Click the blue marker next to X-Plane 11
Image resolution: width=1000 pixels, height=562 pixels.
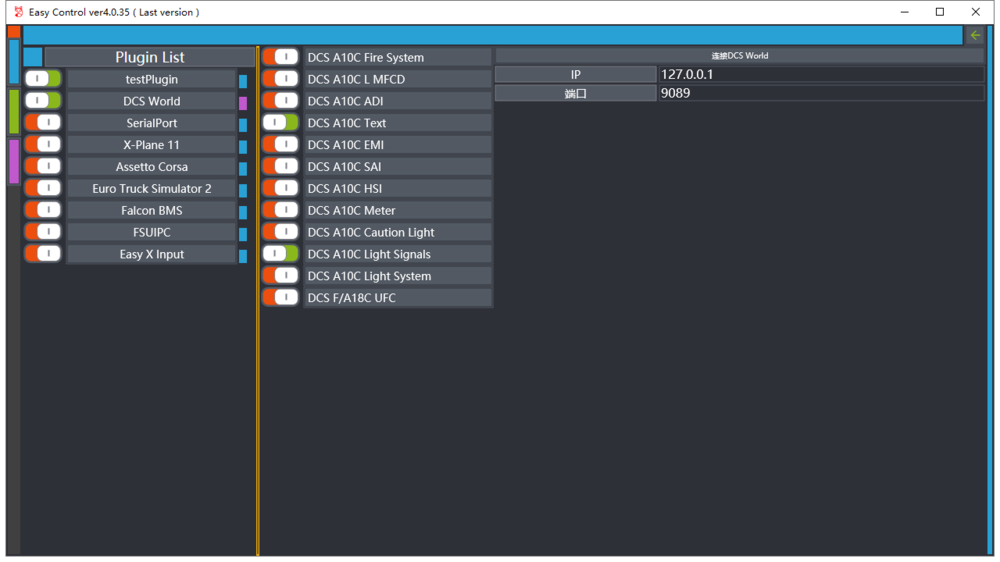(243, 147)
